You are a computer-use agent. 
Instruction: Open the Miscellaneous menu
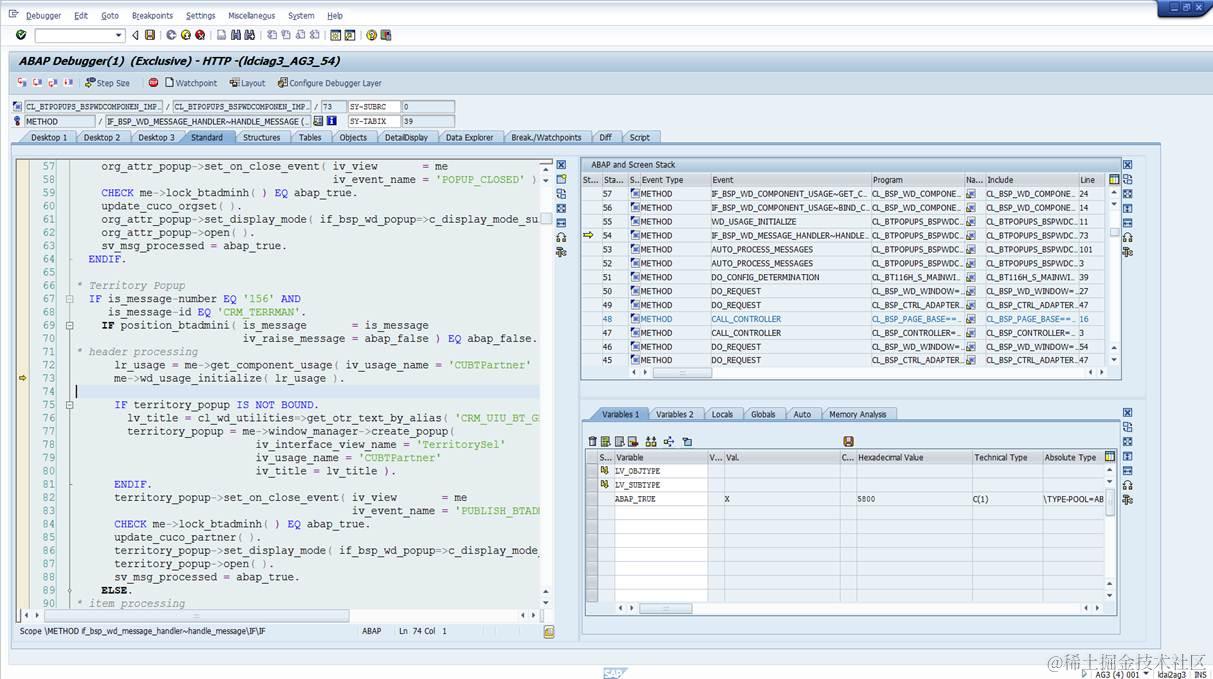251,16
